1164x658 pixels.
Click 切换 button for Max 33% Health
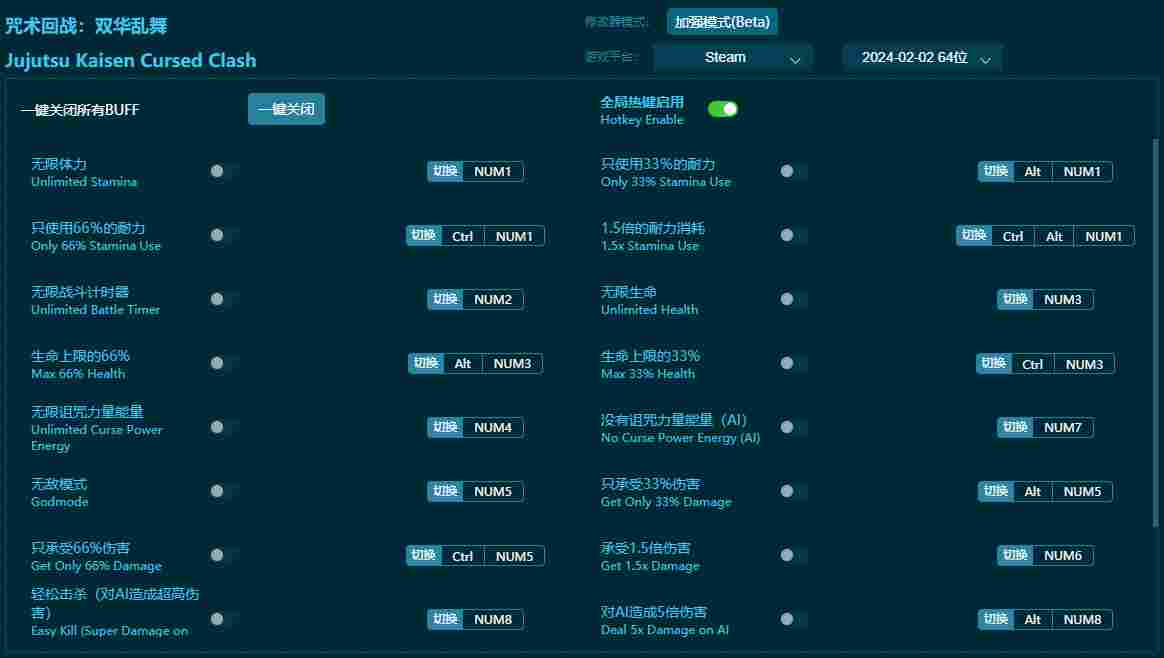click(x=994, y=363)
